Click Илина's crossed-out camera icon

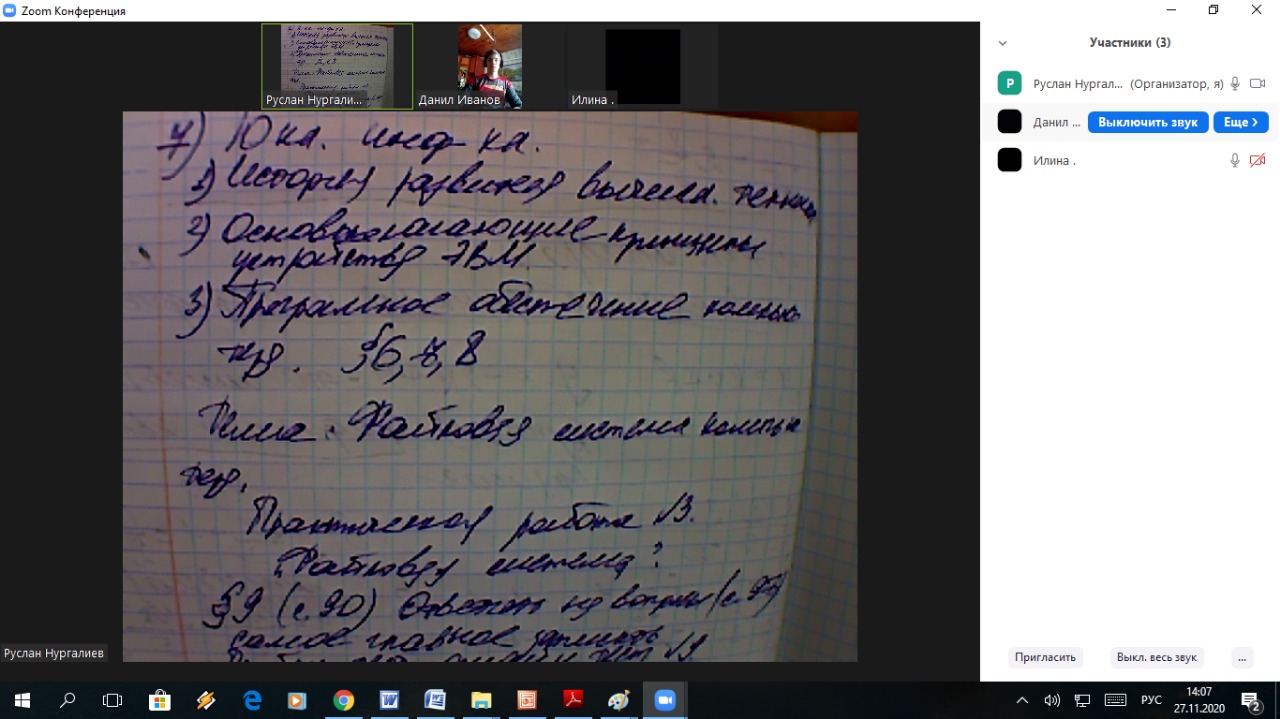[x=1257, y=160]
